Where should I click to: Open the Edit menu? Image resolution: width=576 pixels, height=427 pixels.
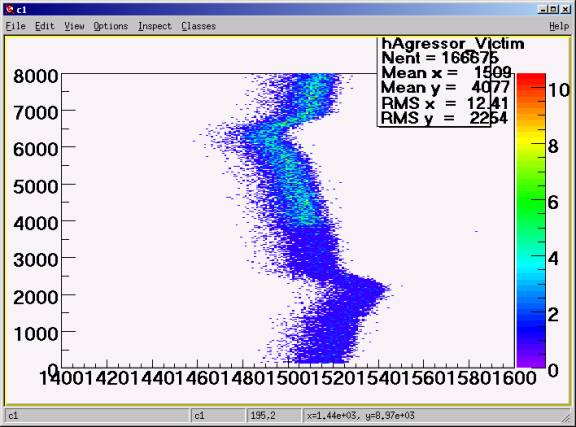(45, 26)
